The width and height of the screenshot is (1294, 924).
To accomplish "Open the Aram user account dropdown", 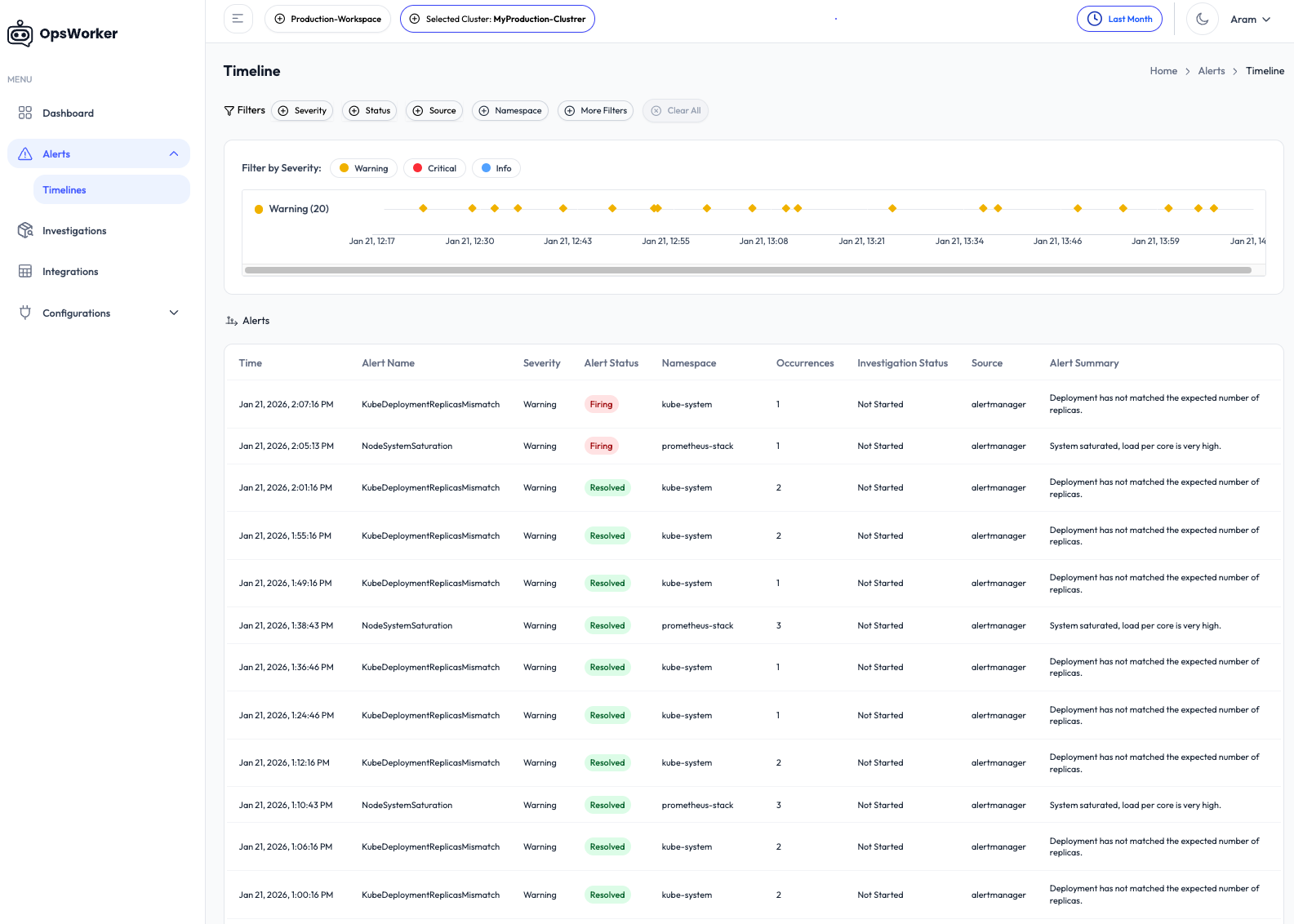I will tap(1250, 20).
